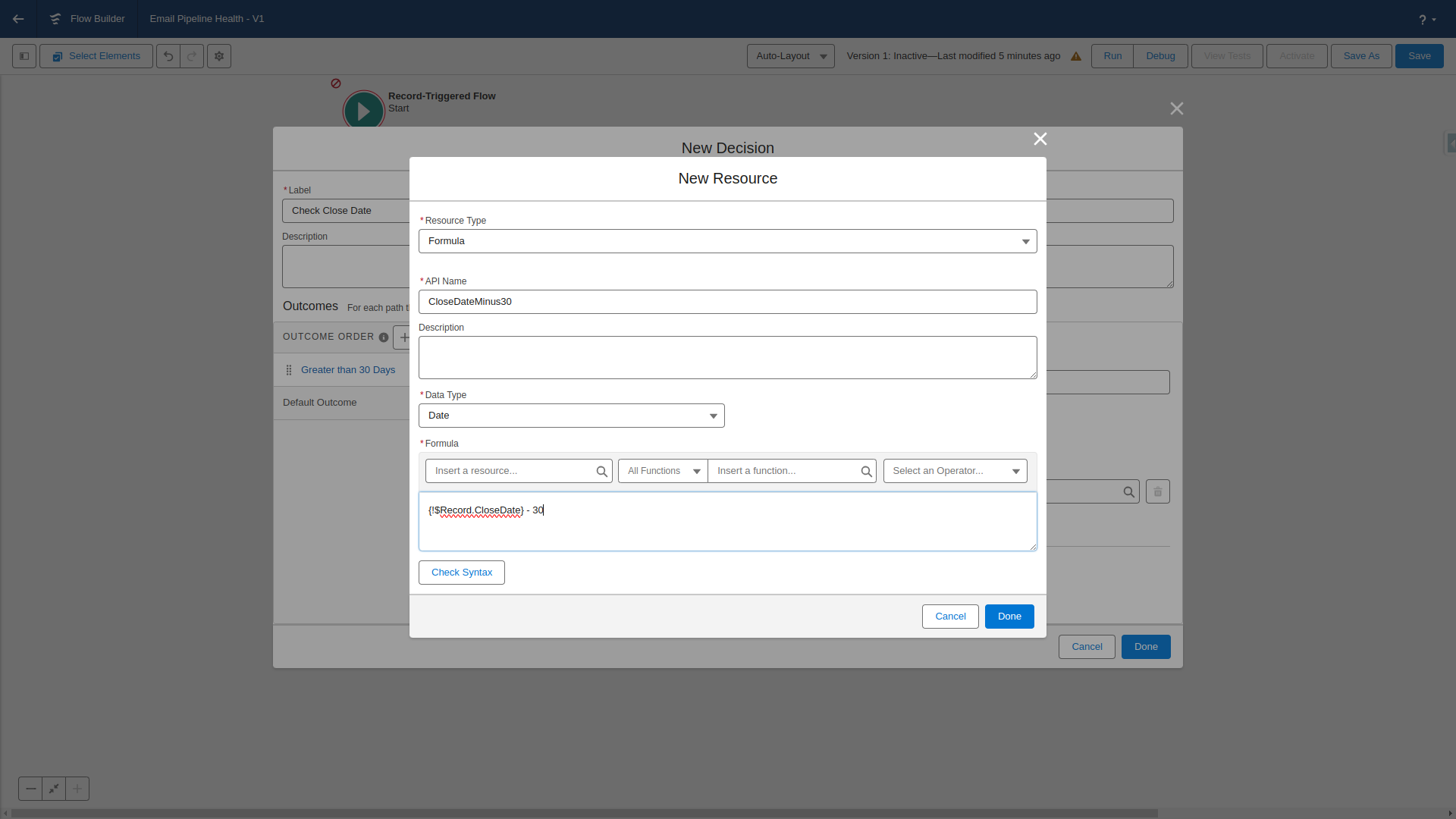Viewport: 1456px width, 819px height.
Task: Open the Auto-Layout mode menu
Action: pyautogui.click(x=790, y=56)
